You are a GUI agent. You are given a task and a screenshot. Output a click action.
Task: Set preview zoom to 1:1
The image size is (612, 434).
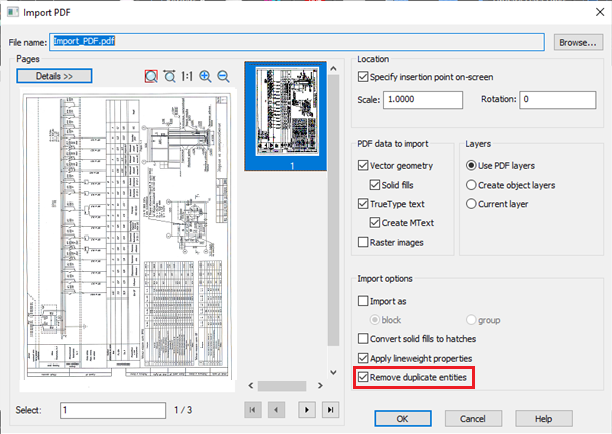coord(187,76)
